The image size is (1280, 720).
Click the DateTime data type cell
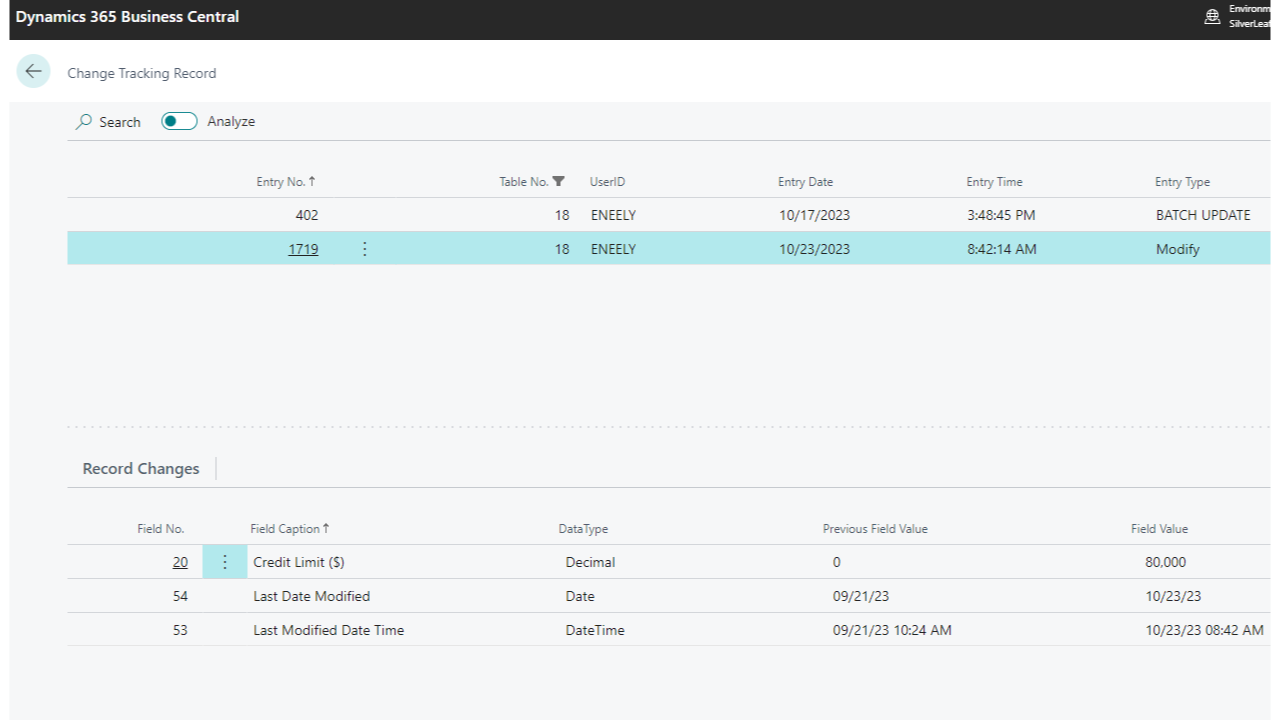pyautogui.click(x=595, y=630)
